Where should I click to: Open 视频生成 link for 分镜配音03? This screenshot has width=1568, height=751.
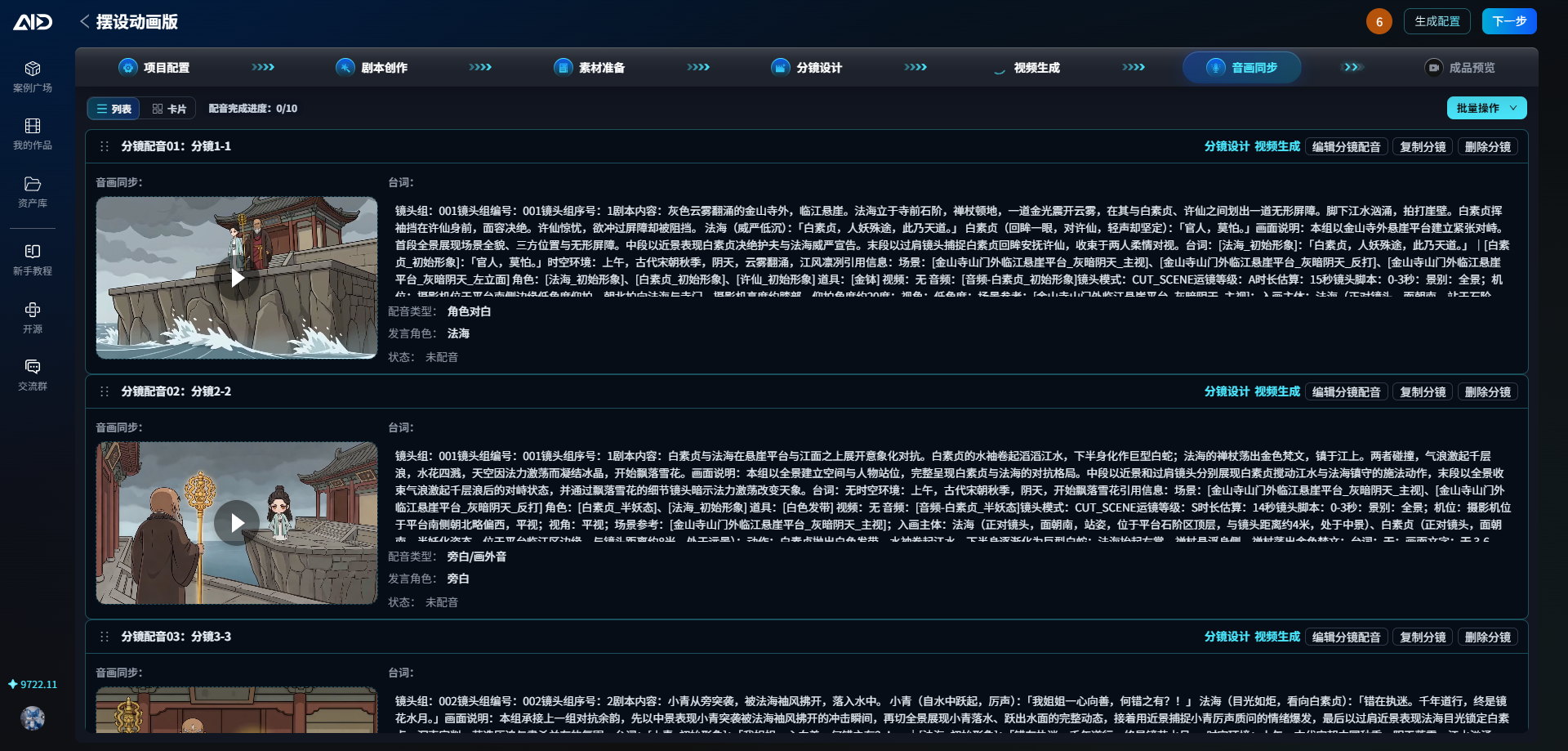[1277, 637]
